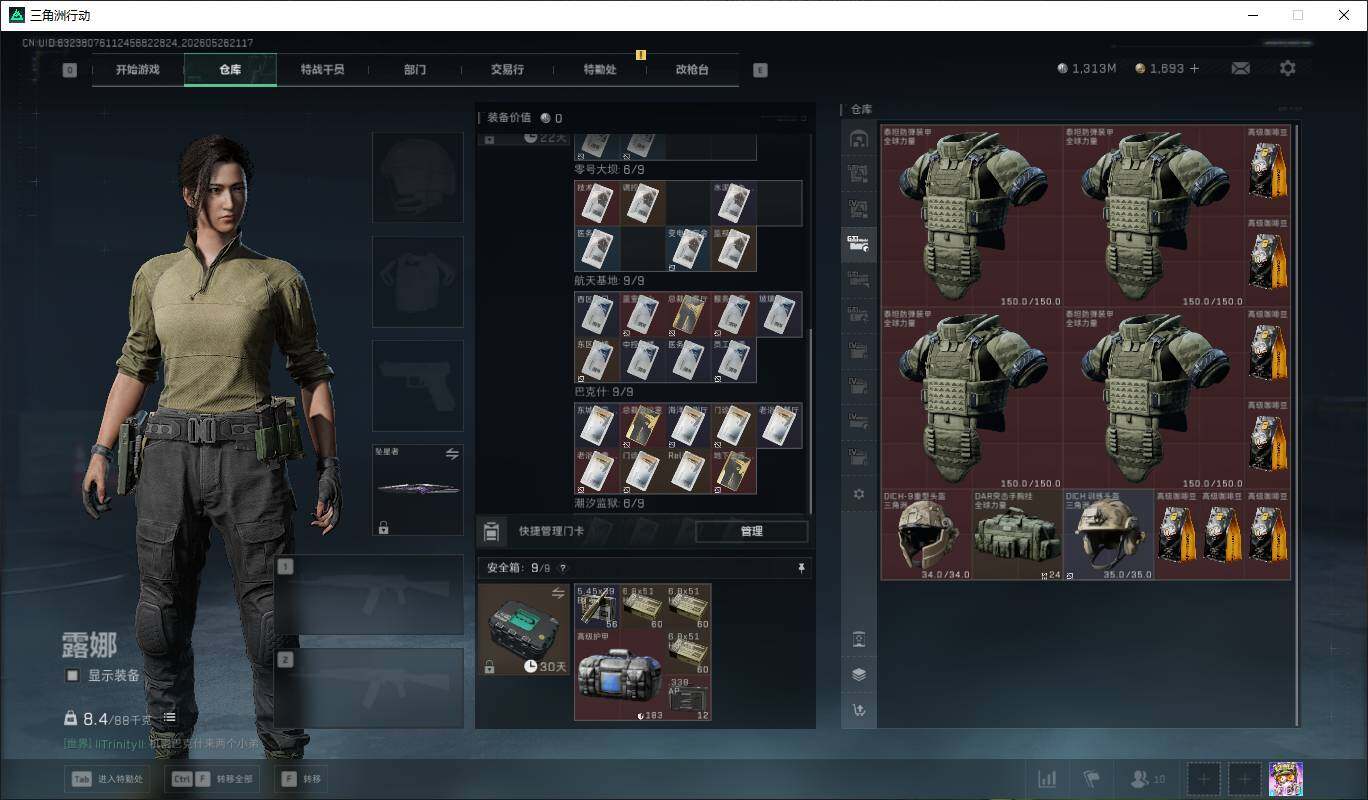Click the 1,313M currency balance

(x=1087, y=68)
